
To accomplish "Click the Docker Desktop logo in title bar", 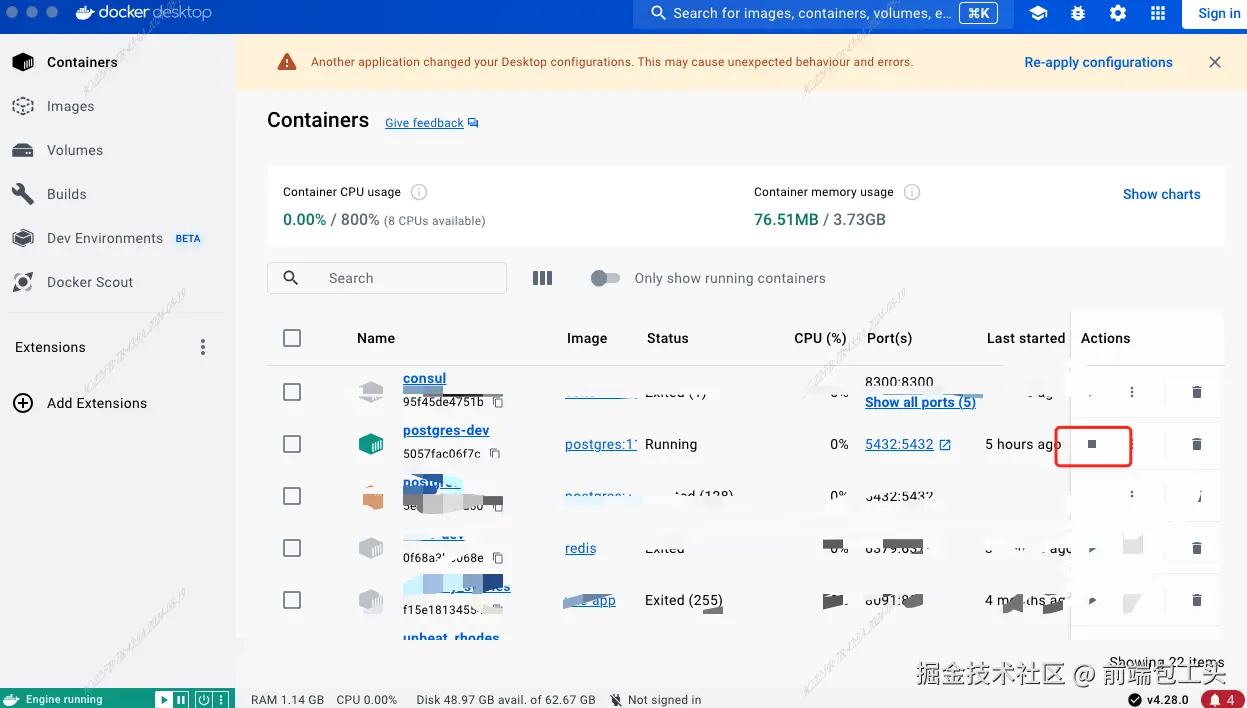I will tap(144, 13).
